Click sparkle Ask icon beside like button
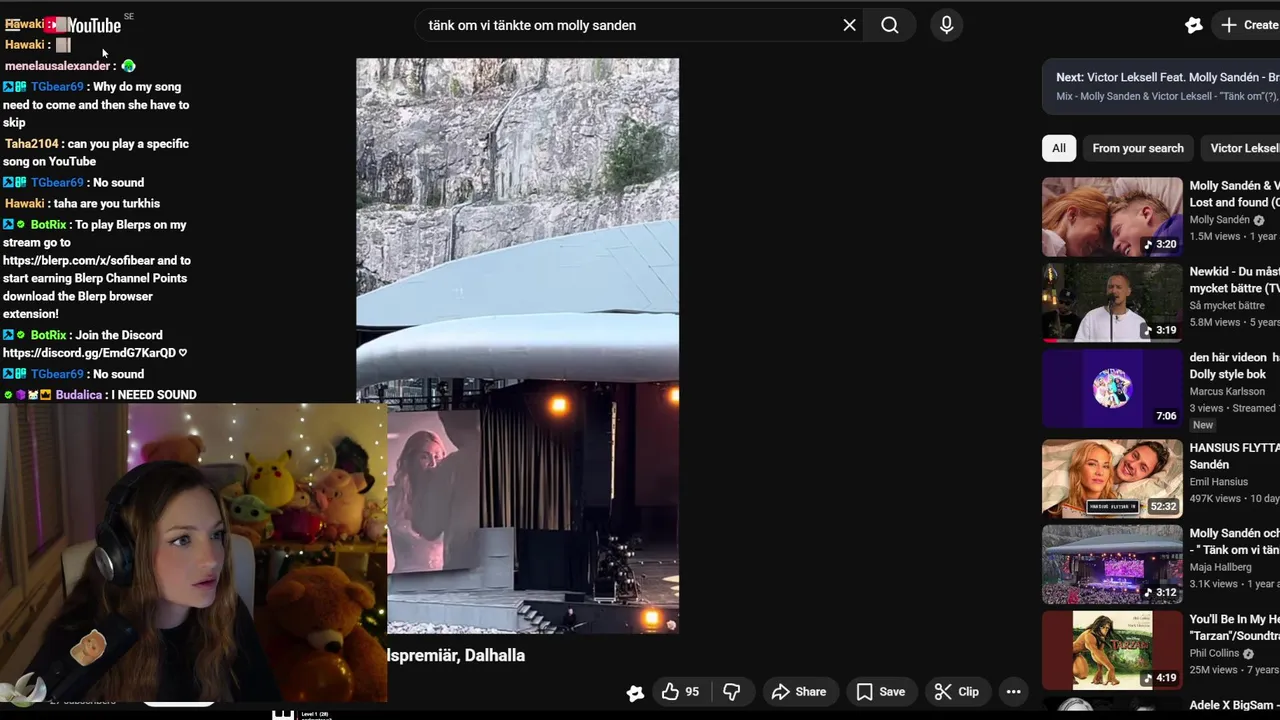This screenshot has width=1280, height=720. [635, 692]
